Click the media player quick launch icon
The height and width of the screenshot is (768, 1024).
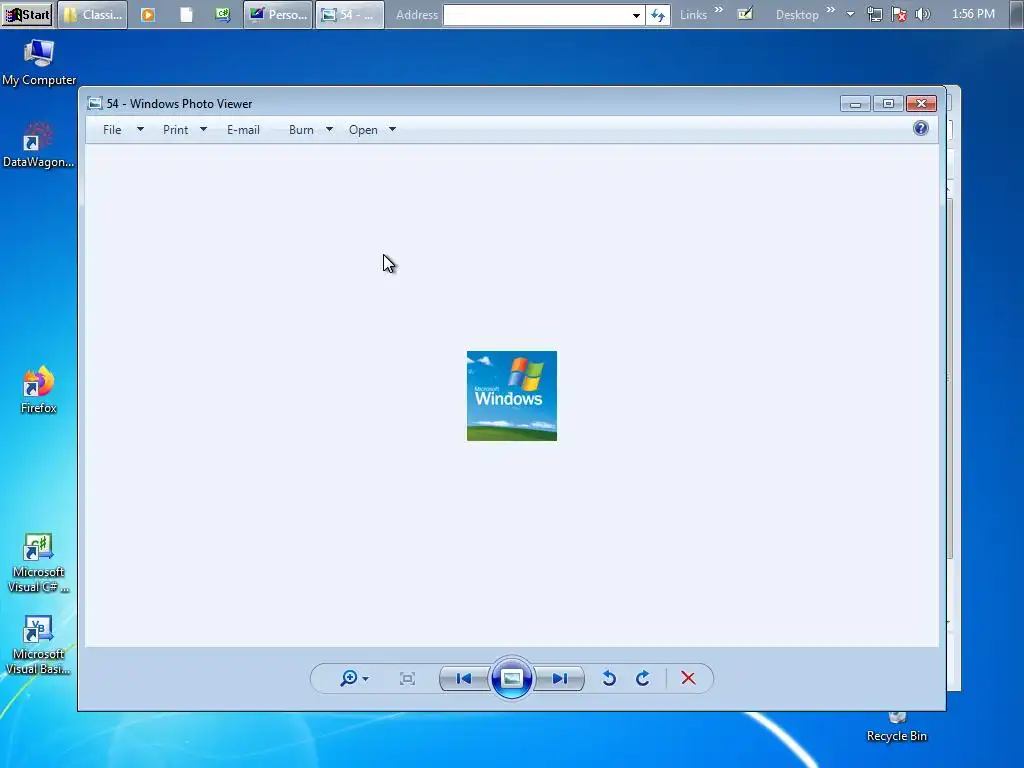pos(148,14)
